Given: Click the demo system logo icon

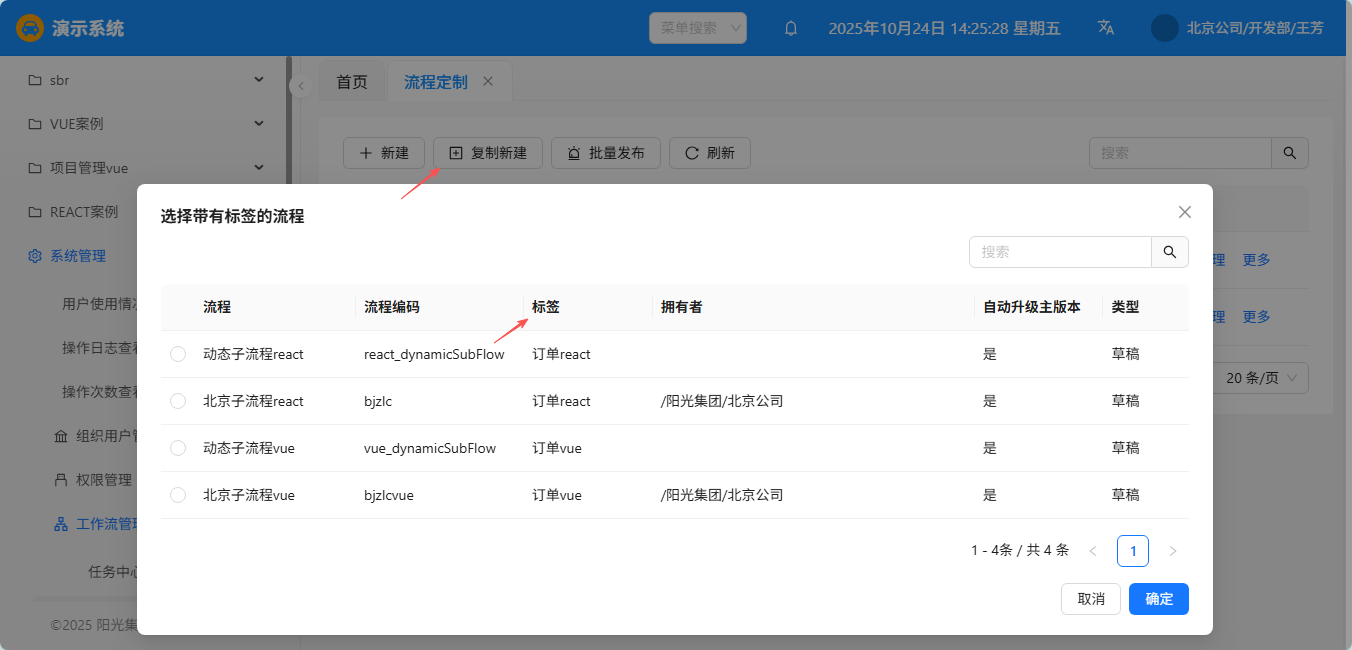Looking at the screenshot, I should (x=30, y=28).
